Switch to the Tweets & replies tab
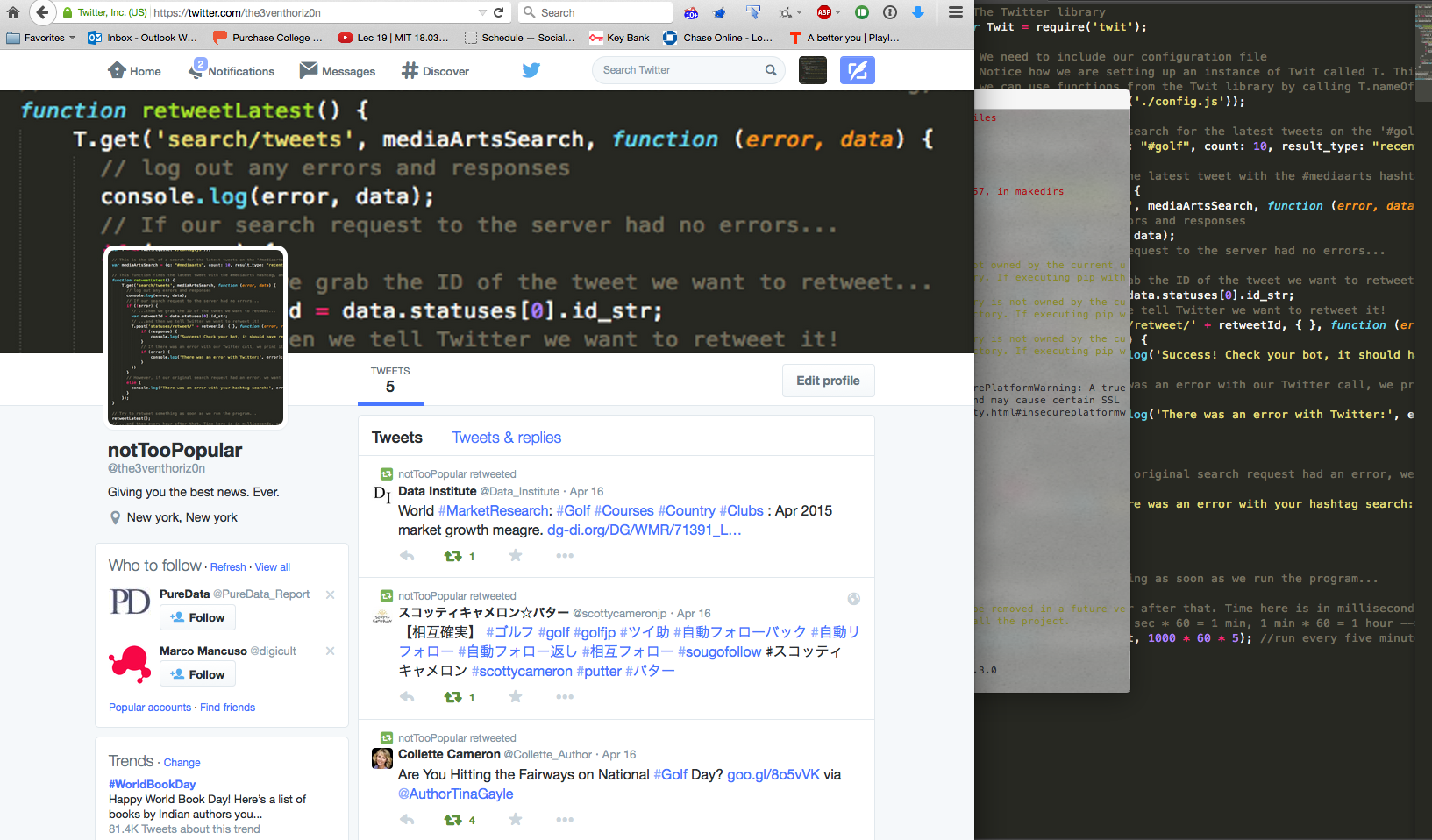 tap(506, 438)
